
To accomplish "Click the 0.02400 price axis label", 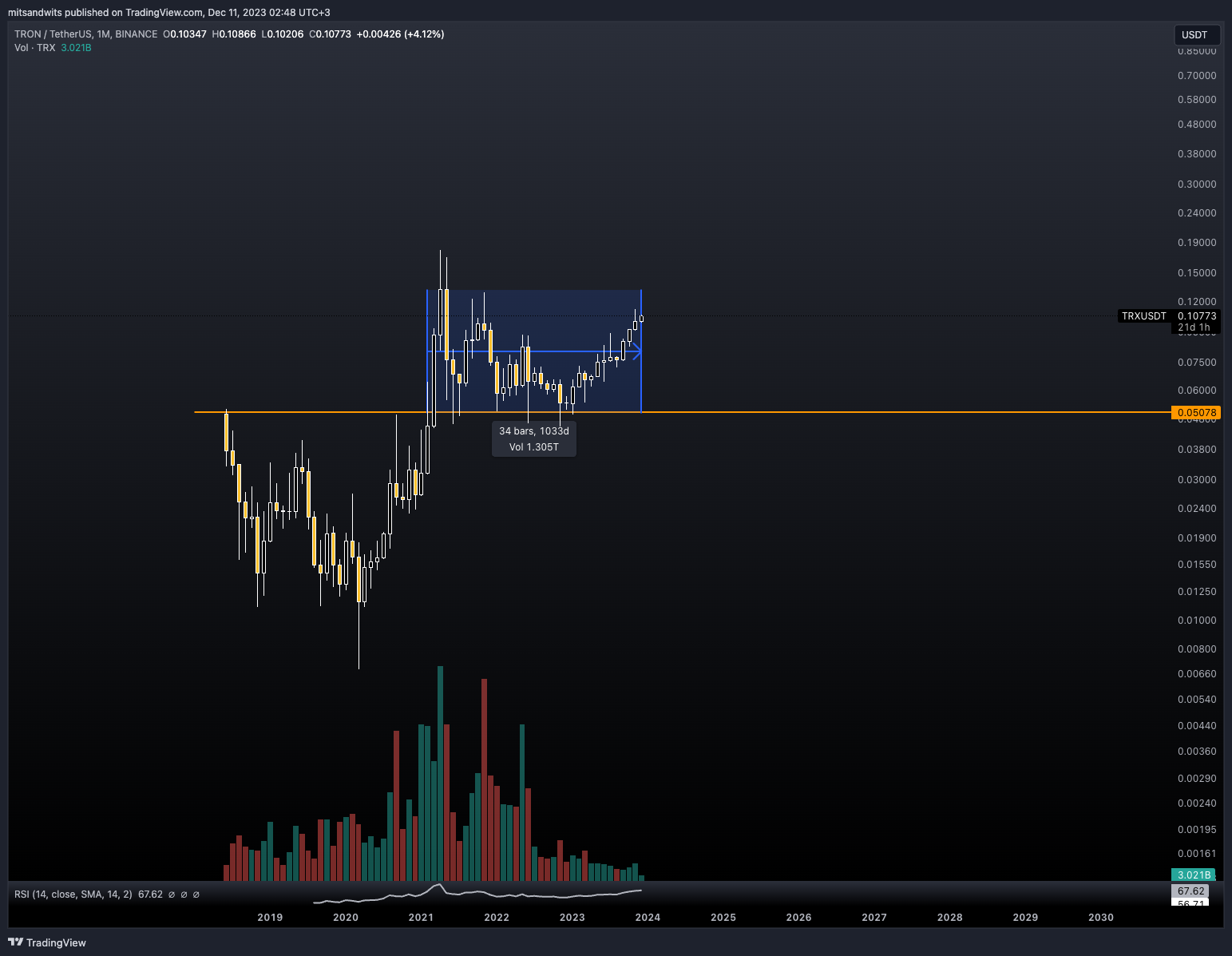I will pyautogui.click(x=1197, y=509).
